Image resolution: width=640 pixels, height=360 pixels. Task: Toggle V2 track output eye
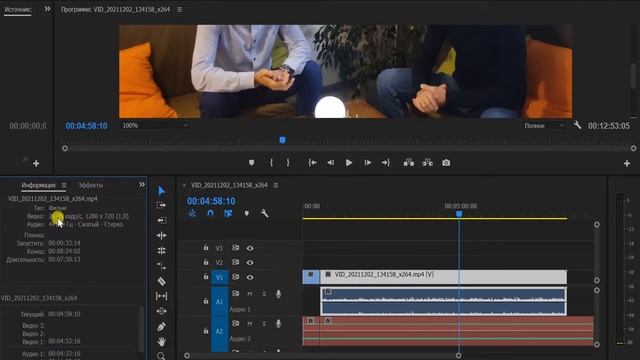250,262
